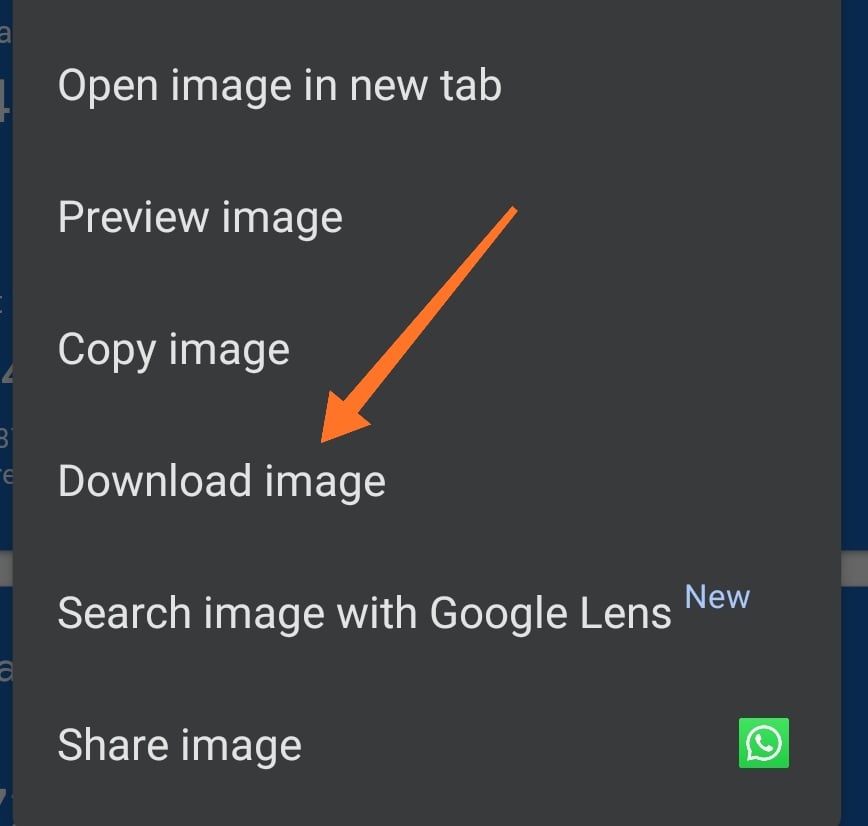Viewport: 868px width, 826px height.
Task: Click the orange arrow annotation
Action: [419, 325]
